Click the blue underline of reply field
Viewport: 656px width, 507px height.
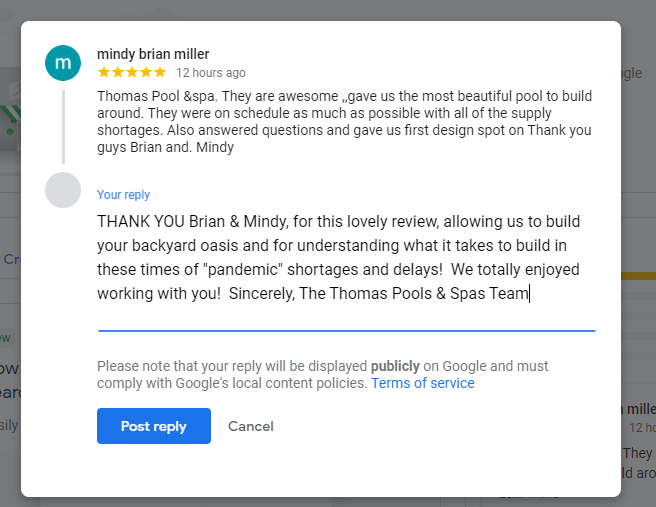click(x=346, y=330)
